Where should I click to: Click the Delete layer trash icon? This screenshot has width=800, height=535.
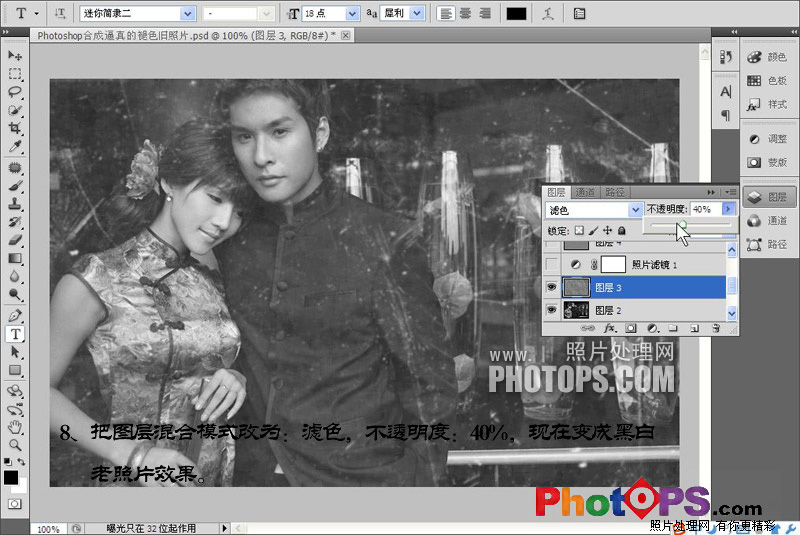716,328
